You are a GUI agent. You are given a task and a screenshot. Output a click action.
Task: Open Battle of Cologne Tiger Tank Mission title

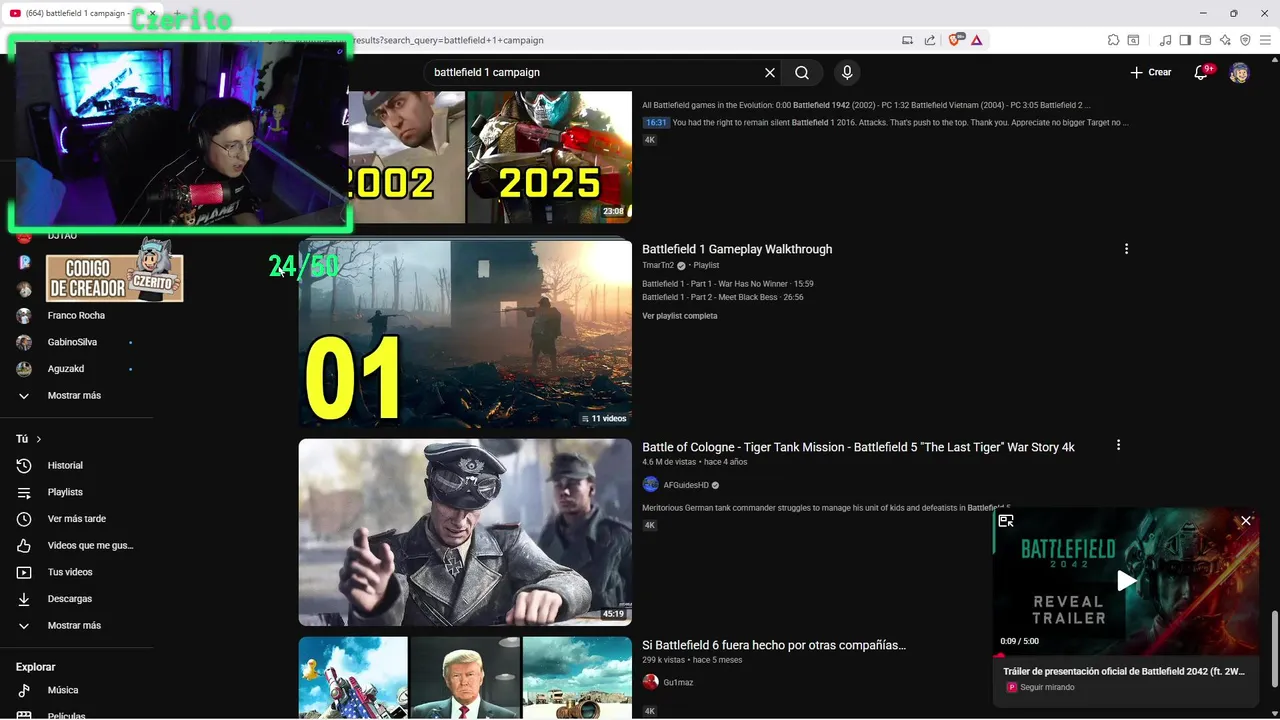[858, 447]
